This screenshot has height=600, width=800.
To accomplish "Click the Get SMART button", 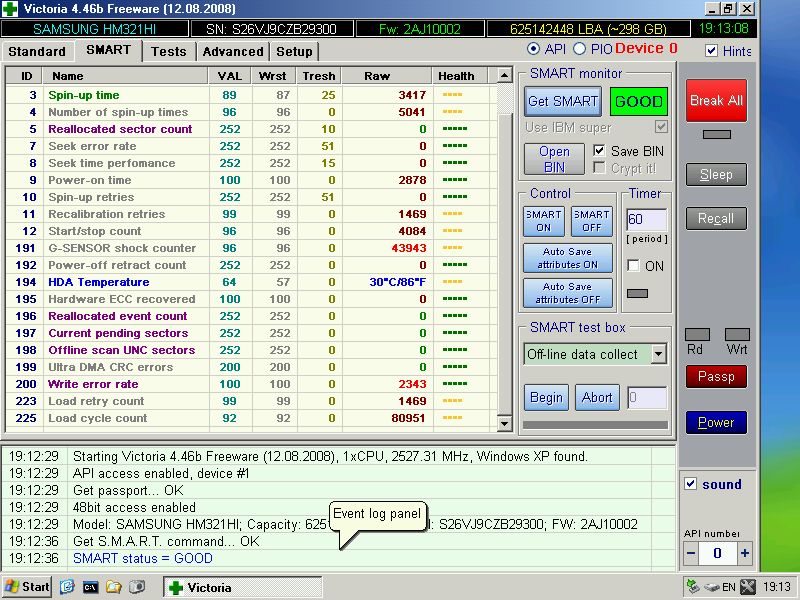I will [x=563, y=101].
